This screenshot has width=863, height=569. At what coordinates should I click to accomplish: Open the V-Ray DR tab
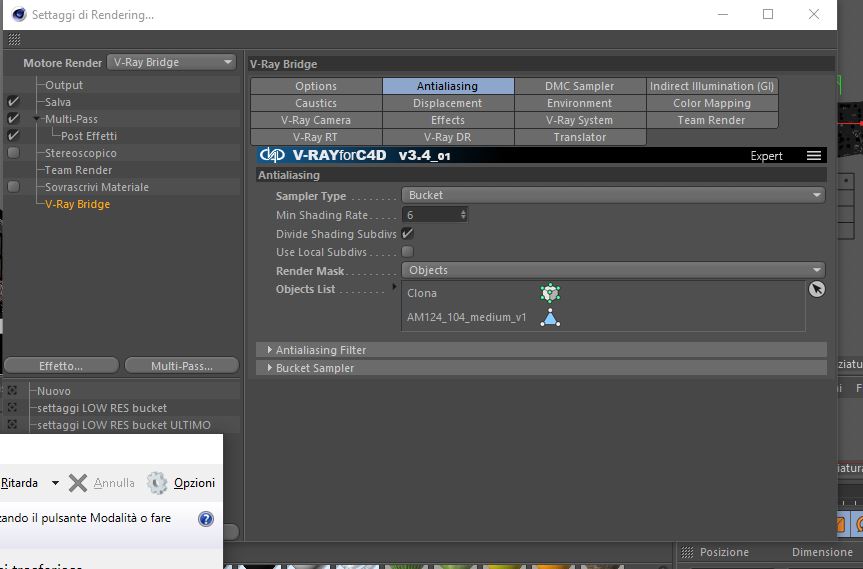tap(447, 137)
